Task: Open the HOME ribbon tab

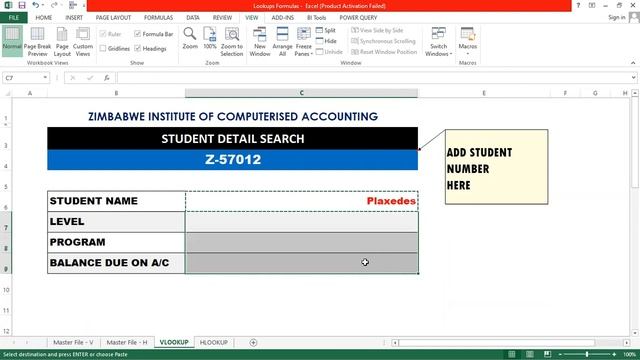Action: click(x=43, y=18)
